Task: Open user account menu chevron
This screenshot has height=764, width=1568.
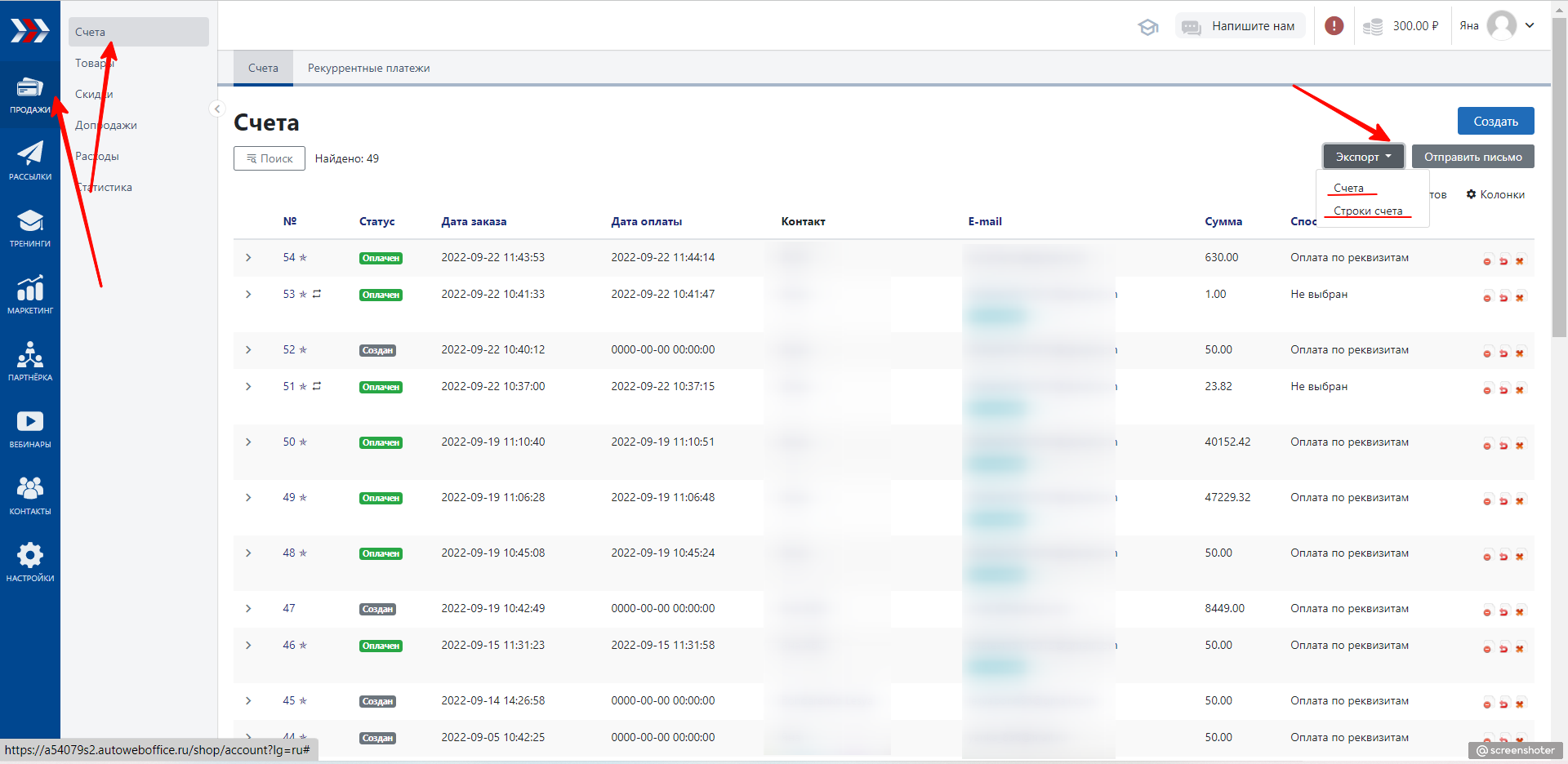Action: [x=1530, y=25]
